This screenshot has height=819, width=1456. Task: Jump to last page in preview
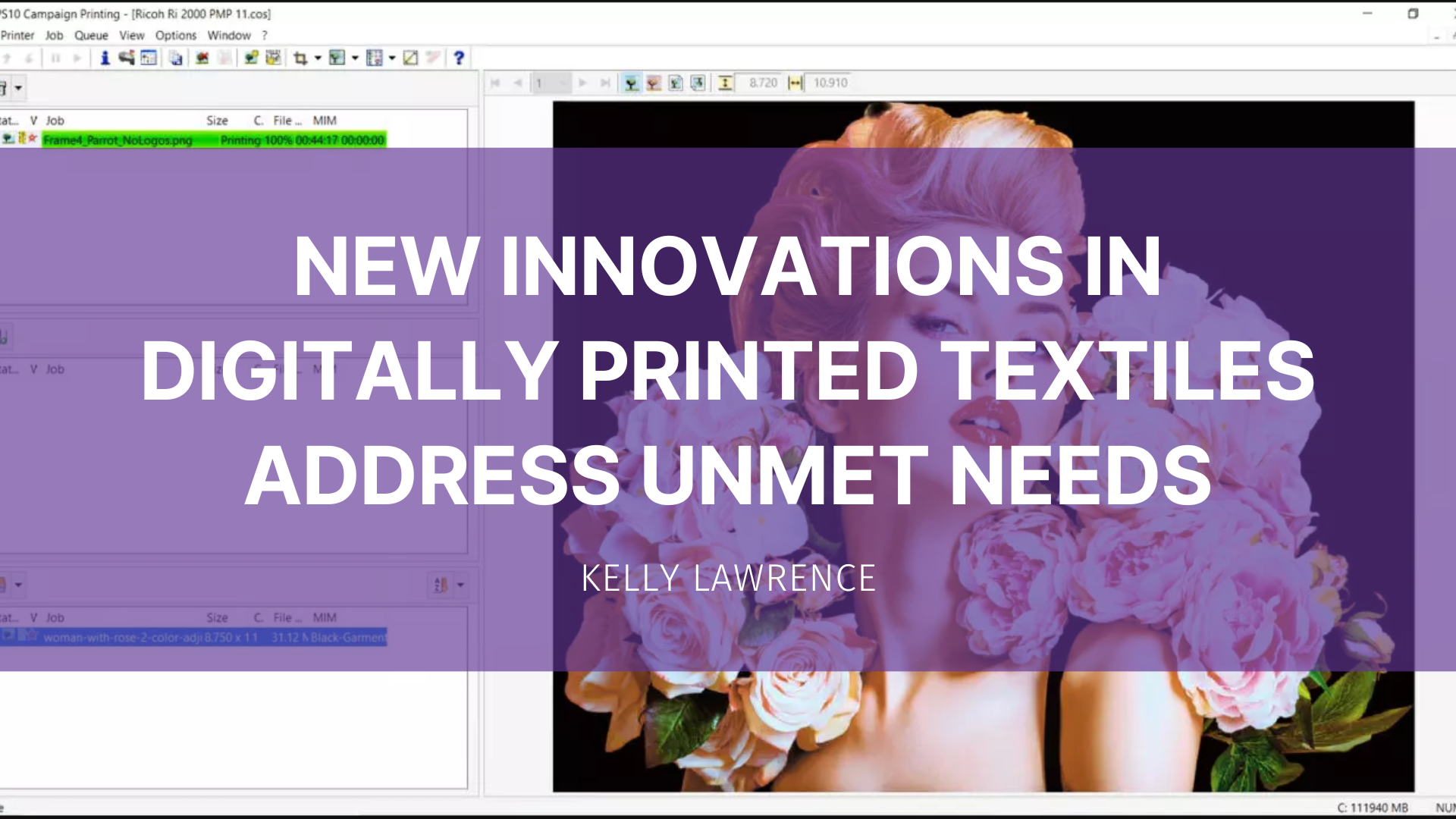tap(605, 83)
